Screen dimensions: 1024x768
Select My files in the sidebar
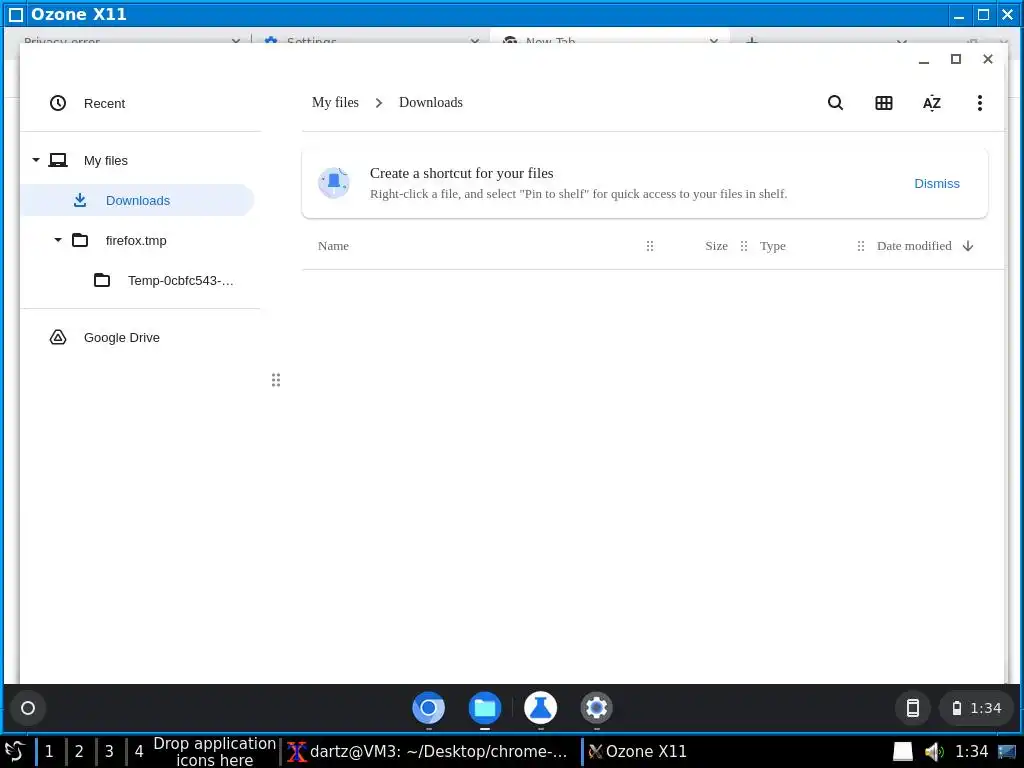click(138, 161)
